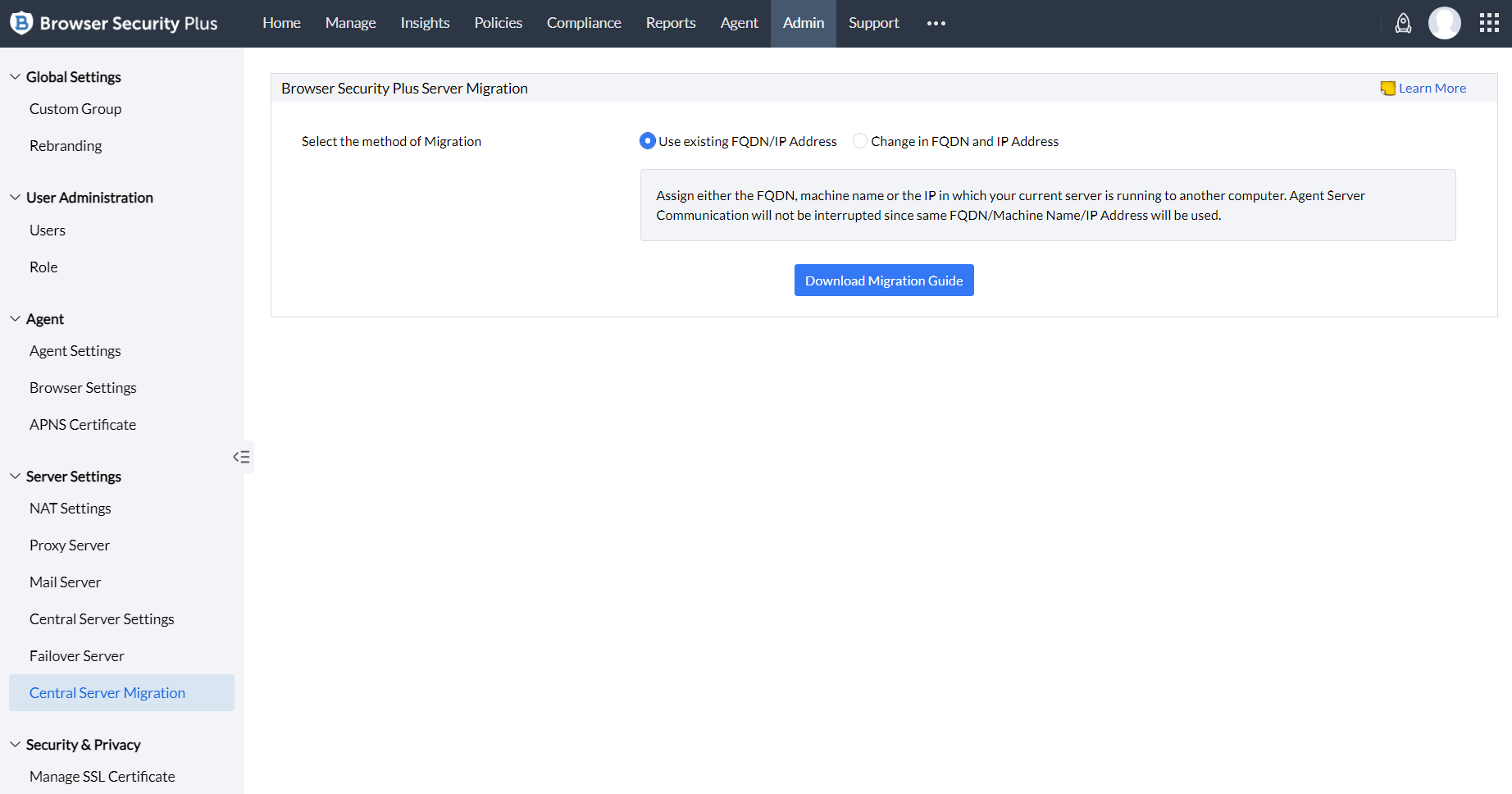Open the Learn More link
The image size is (1512, 794).
coord(1432,89)
